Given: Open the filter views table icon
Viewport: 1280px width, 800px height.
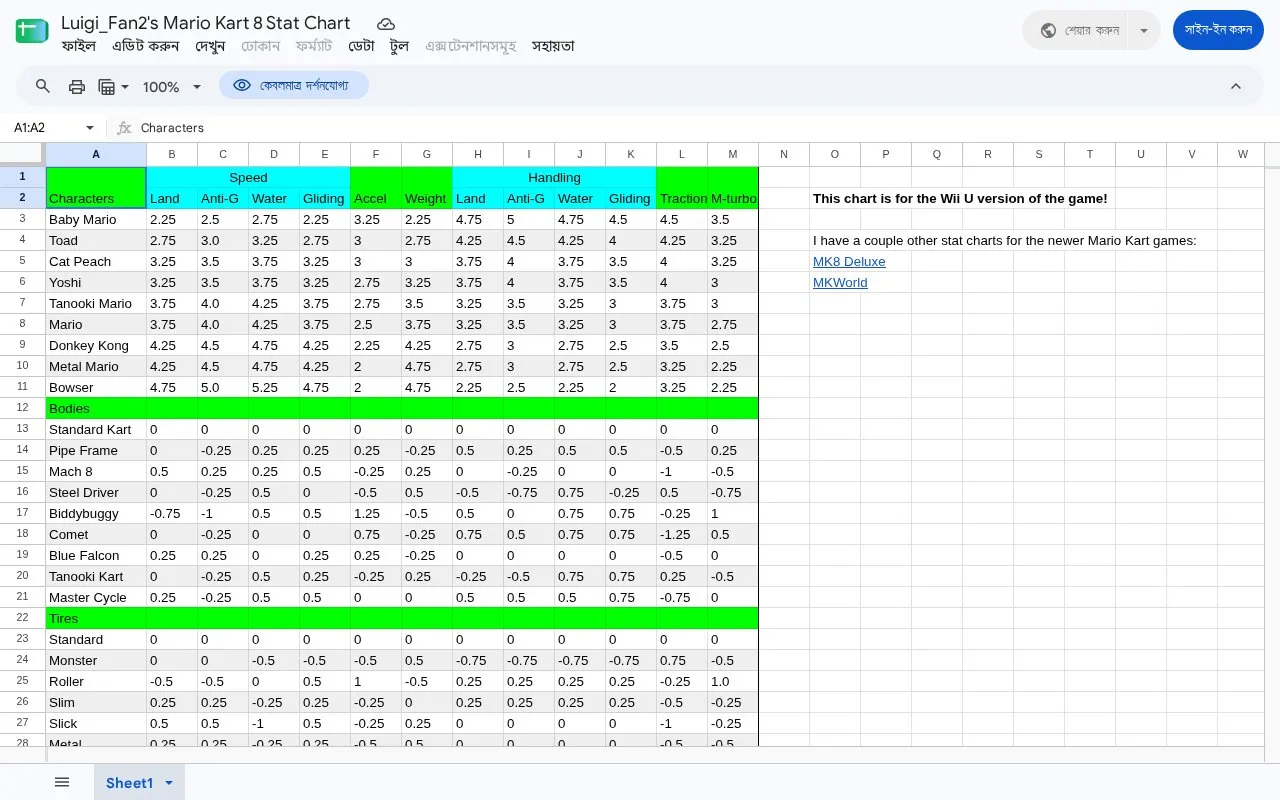Looking at the screenshot, I should point(107,87).
